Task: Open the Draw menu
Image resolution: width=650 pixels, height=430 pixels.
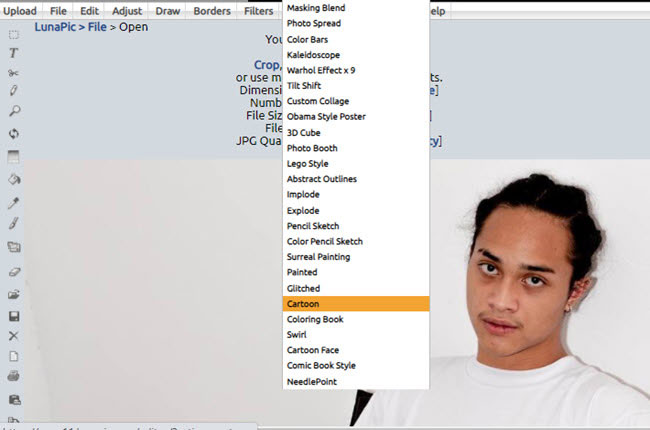Action: (168, 11)
